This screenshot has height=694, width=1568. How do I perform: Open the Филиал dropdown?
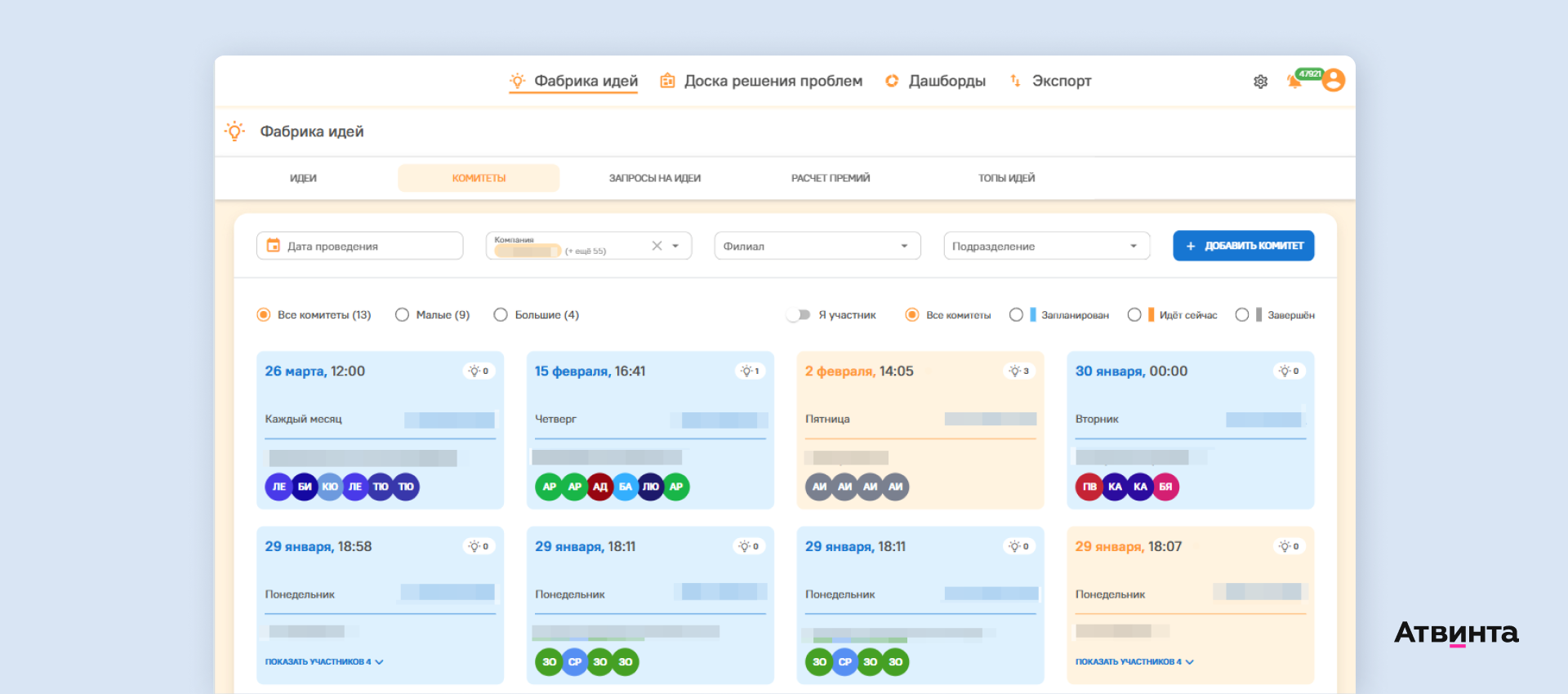(817, 246)
